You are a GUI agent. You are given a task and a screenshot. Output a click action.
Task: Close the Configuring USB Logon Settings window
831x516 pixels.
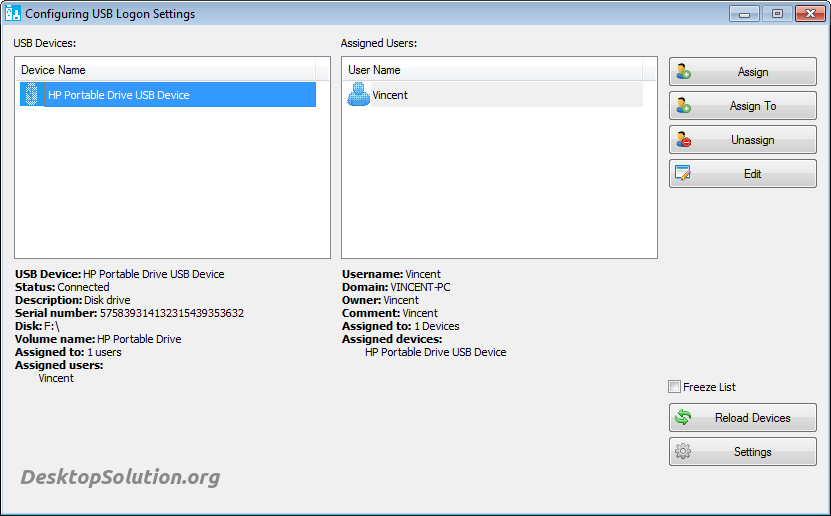click(810, 14)
